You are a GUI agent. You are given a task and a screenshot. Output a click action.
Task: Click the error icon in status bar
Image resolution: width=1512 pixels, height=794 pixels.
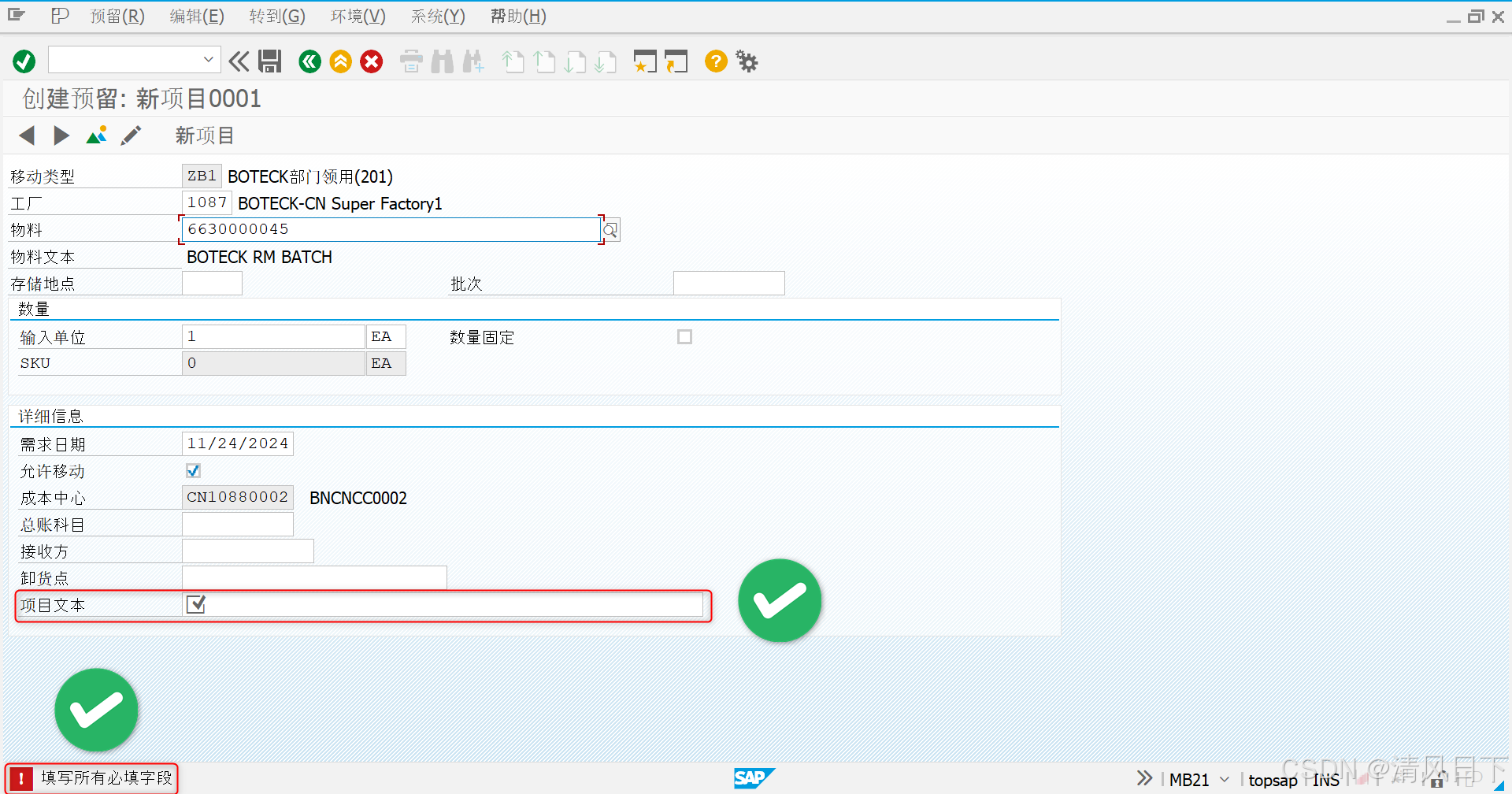point(21,779)
